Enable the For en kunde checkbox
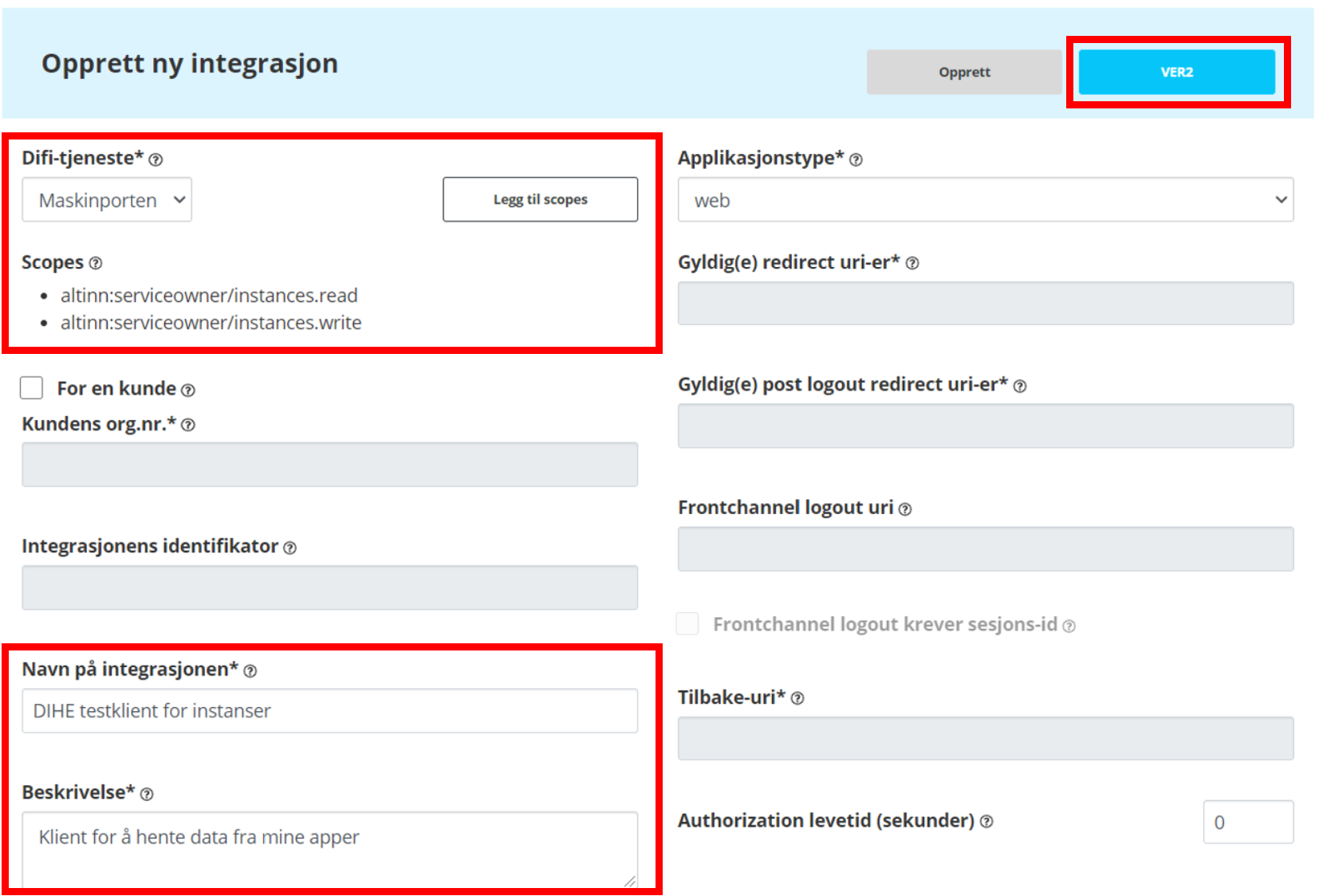1319x896 pixels. click(32, 388)
